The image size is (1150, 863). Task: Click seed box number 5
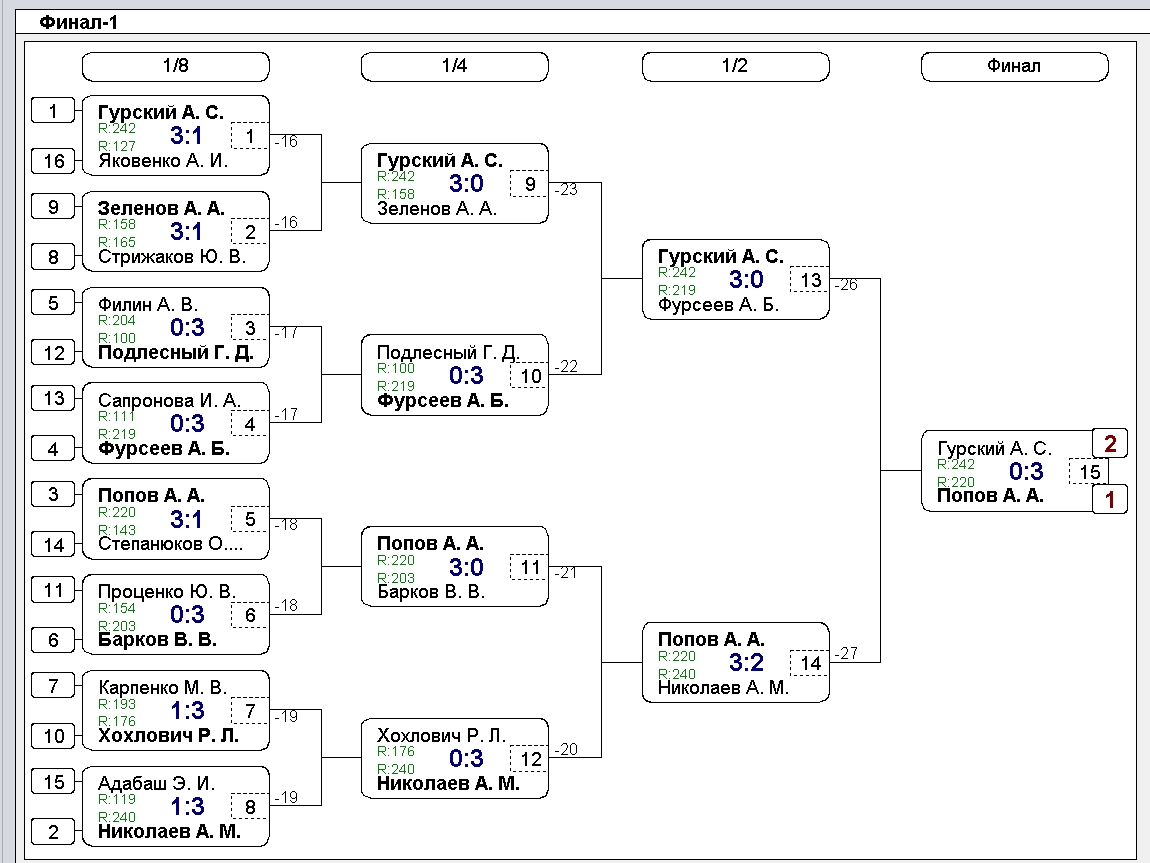pos(53,303)
